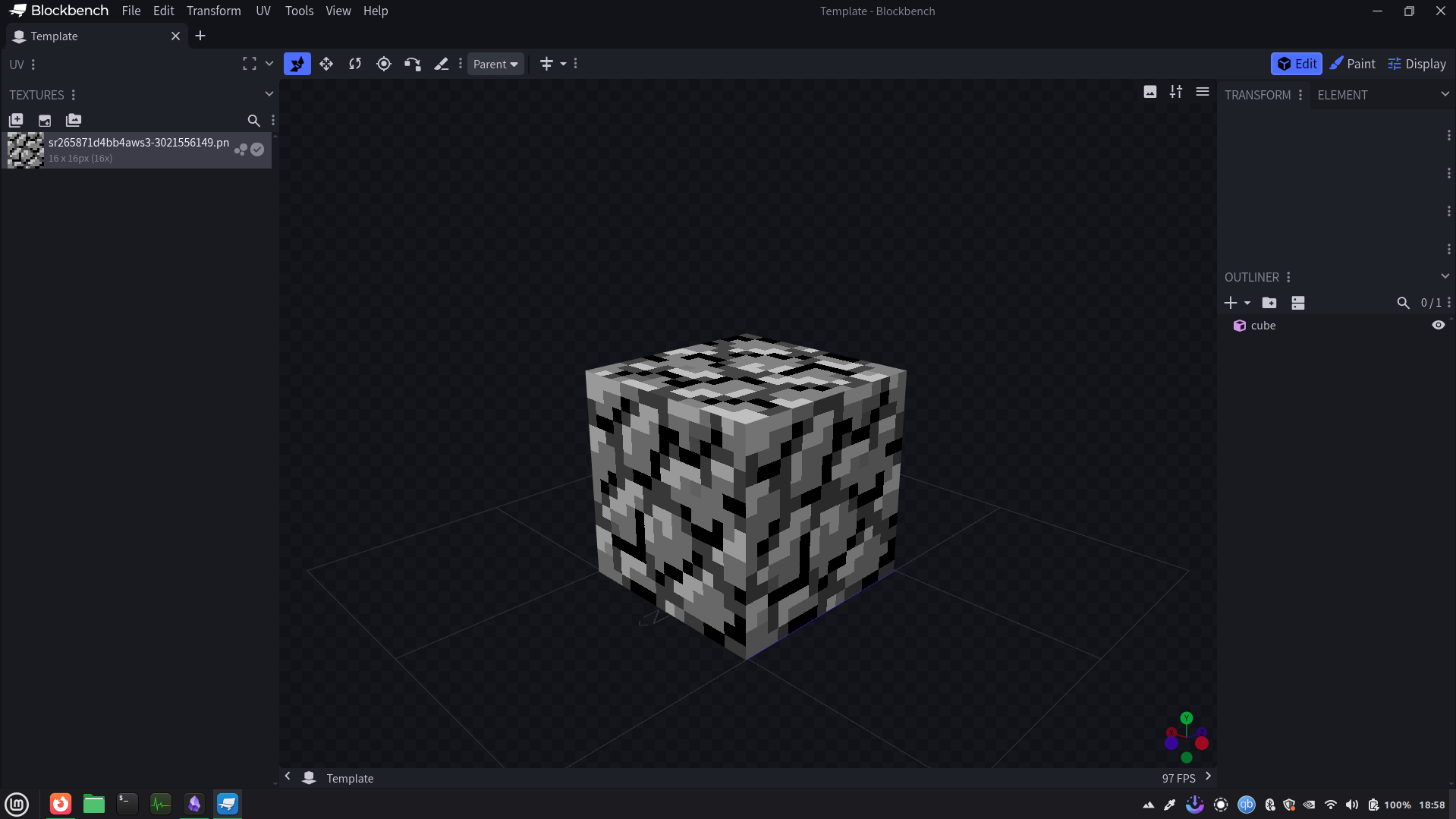Select the Vertex Snap tool
This screenshot has width=1456, height=819.
pos(412,64)
